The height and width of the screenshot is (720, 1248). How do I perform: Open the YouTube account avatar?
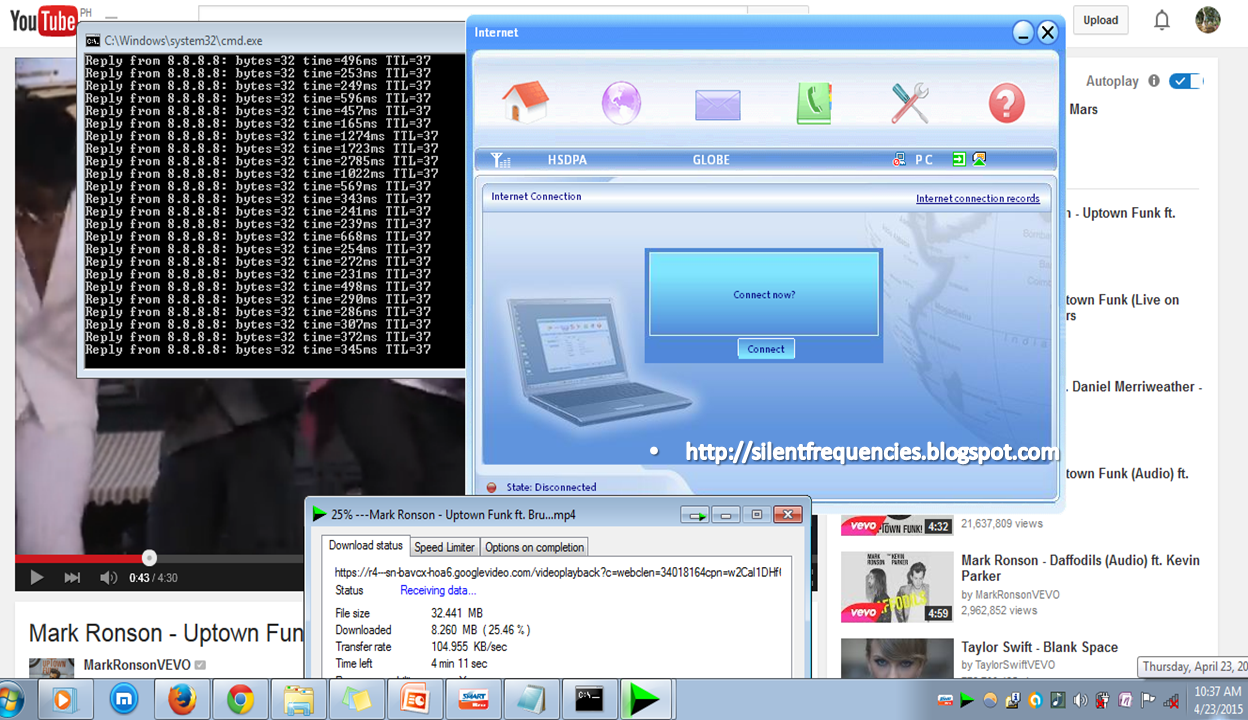[x=1208, y=20]
